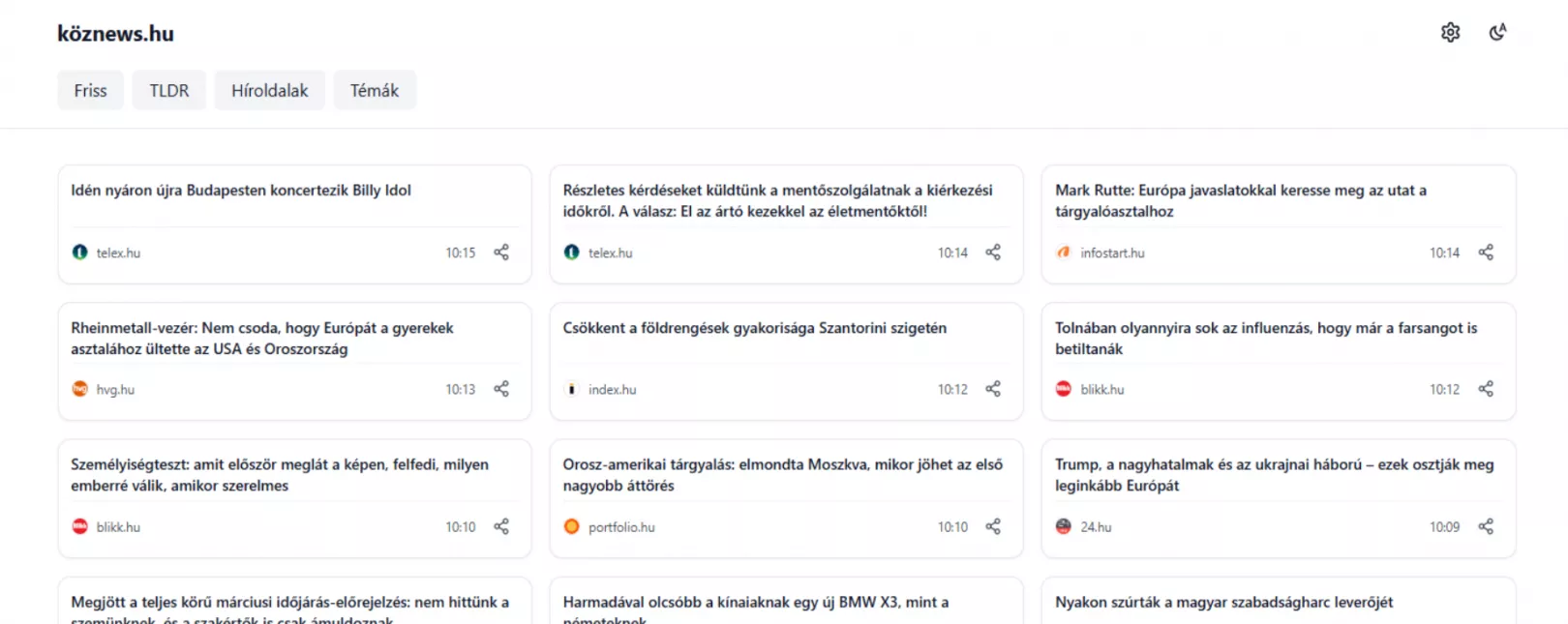Image resolution: width=1568 pixels, height=624 pixels.
Task: Open Szantorini földrengések headline
Action: (755, 328)
